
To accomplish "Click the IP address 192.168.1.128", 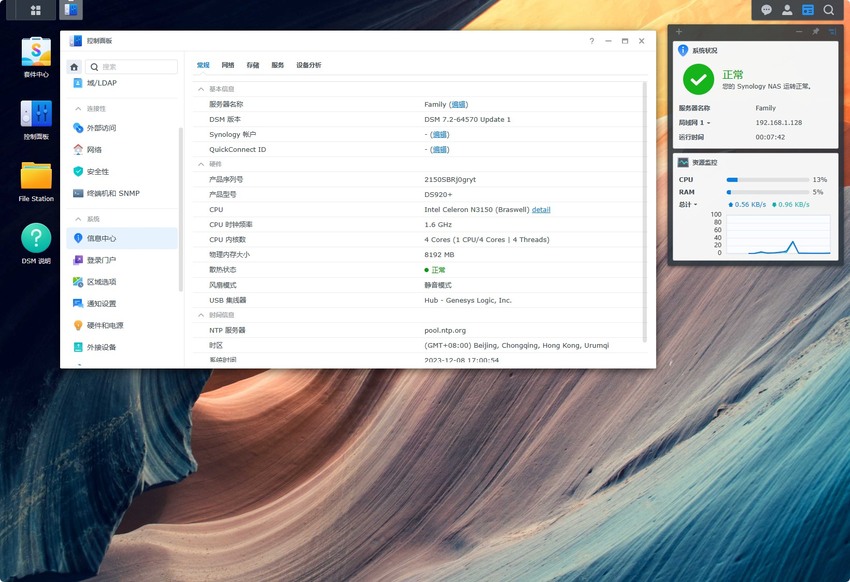I will 778,123.
